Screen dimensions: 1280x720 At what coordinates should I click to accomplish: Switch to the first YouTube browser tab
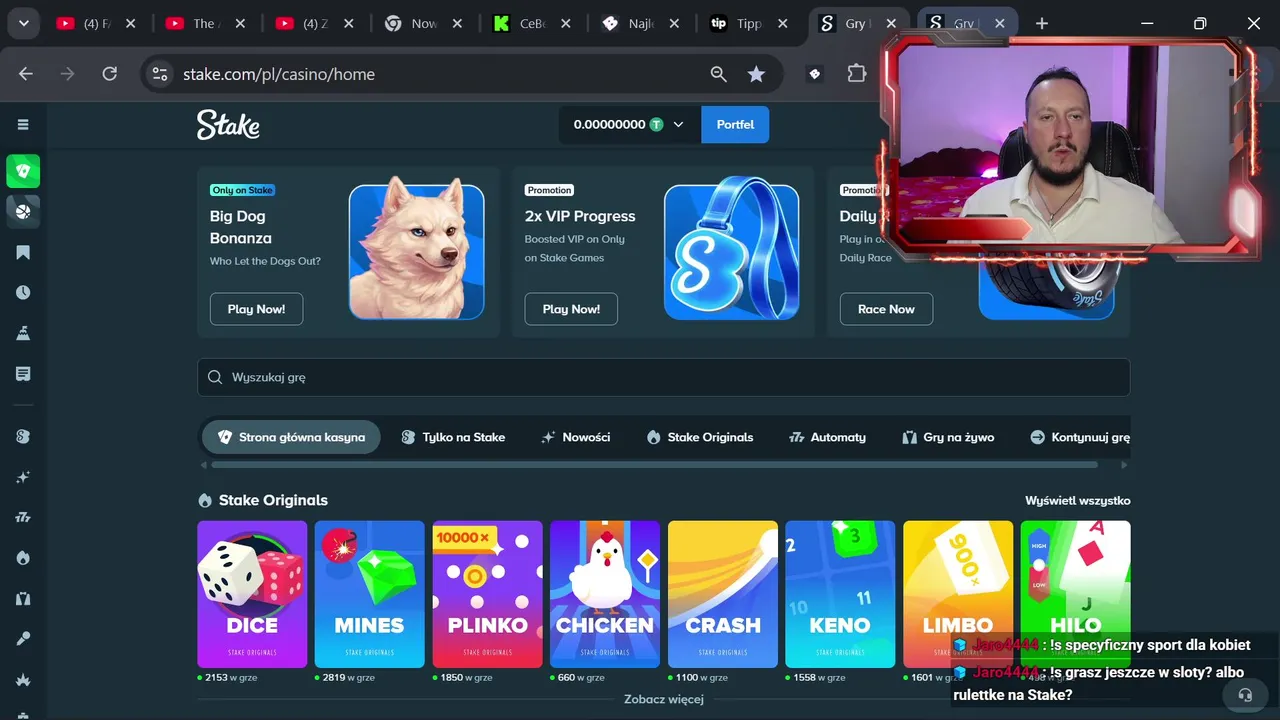coord(96,23)
